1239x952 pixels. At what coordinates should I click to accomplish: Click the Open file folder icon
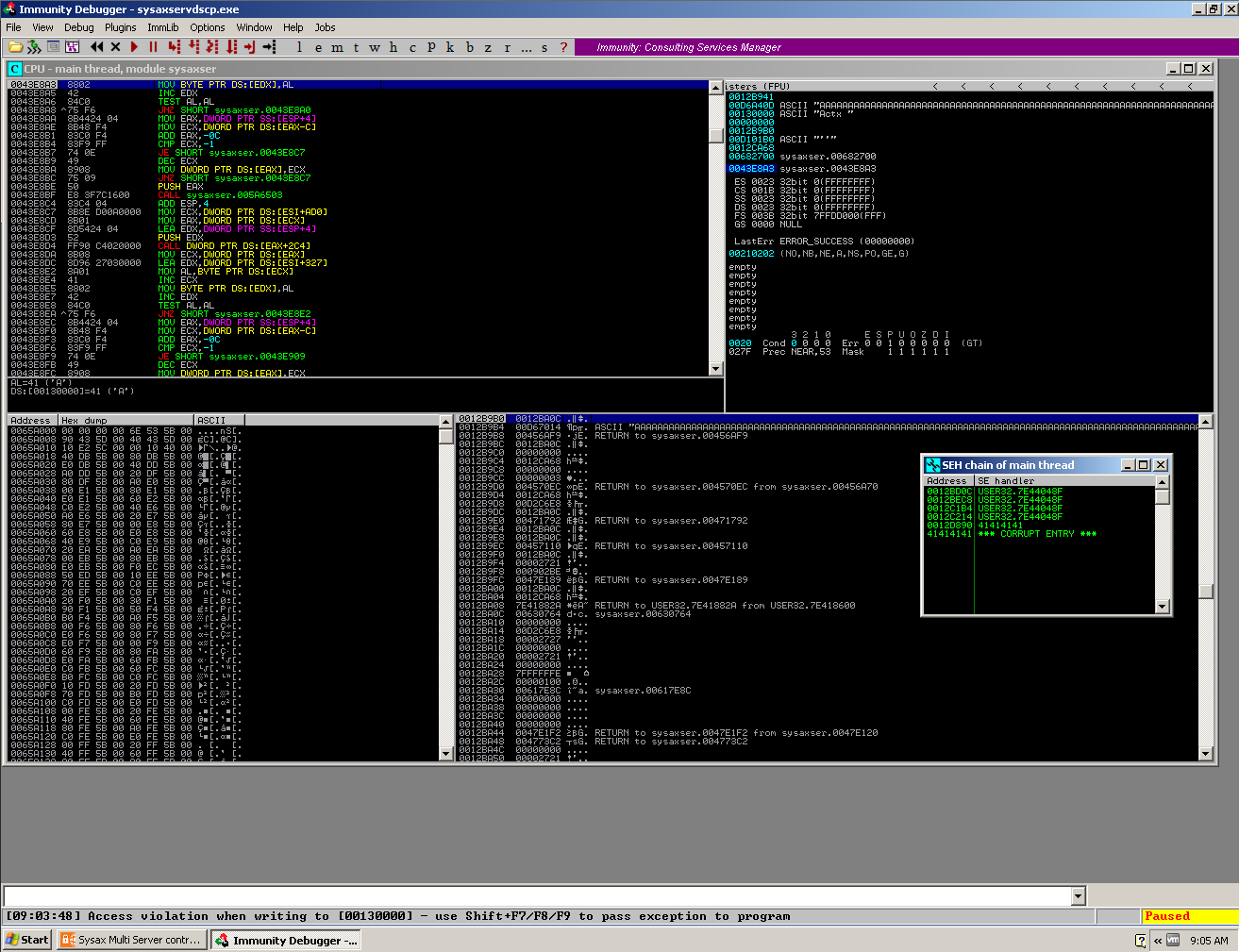(x=15, y=47)
